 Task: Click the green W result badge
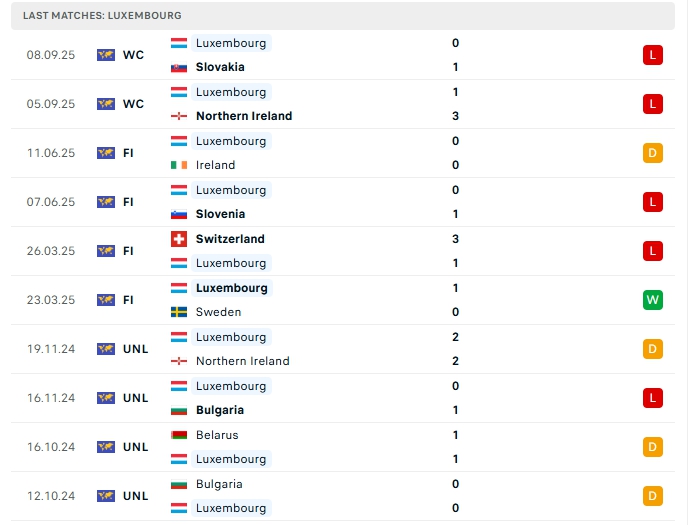[652, 300]
